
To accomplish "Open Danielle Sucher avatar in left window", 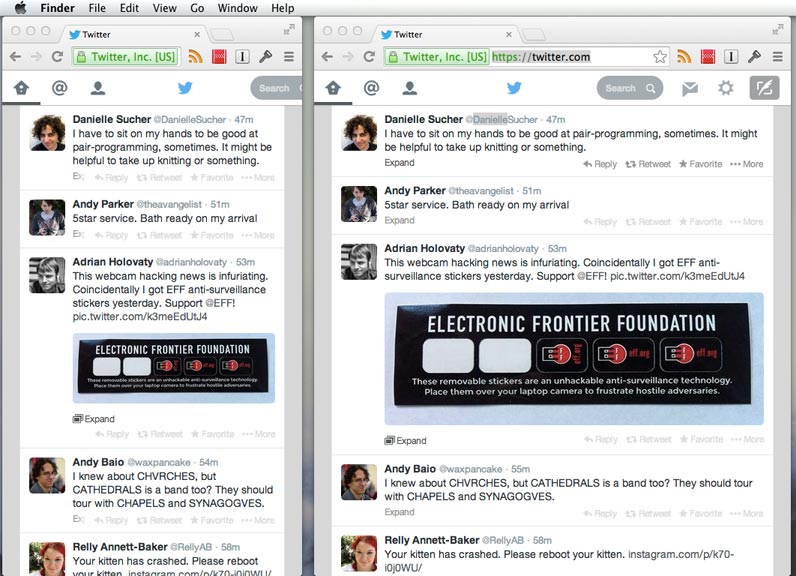I will pos(47,132).
